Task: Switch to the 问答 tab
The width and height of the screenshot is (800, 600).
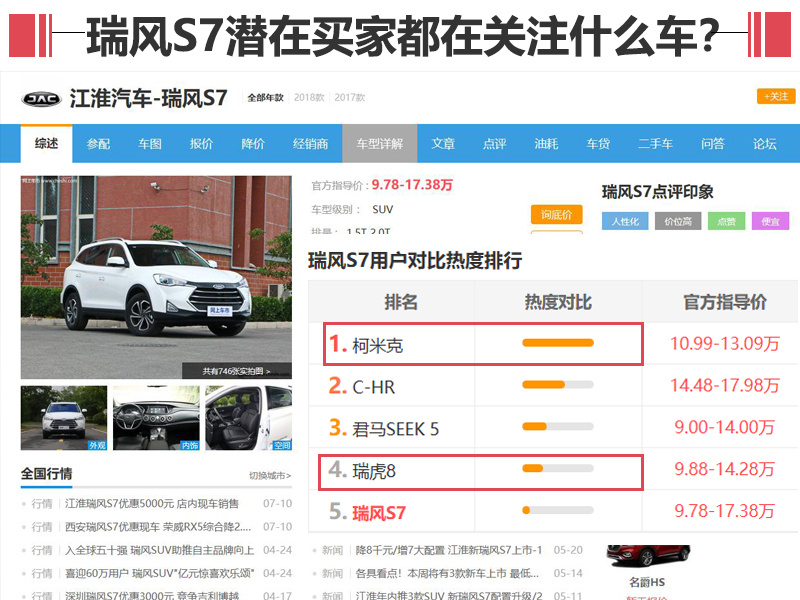Action: coord(712,144)
